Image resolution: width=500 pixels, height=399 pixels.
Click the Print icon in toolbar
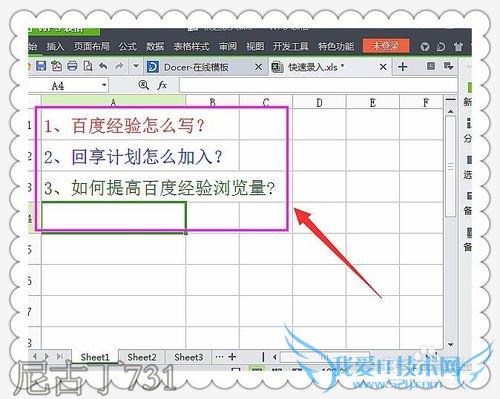coord(72,66)
